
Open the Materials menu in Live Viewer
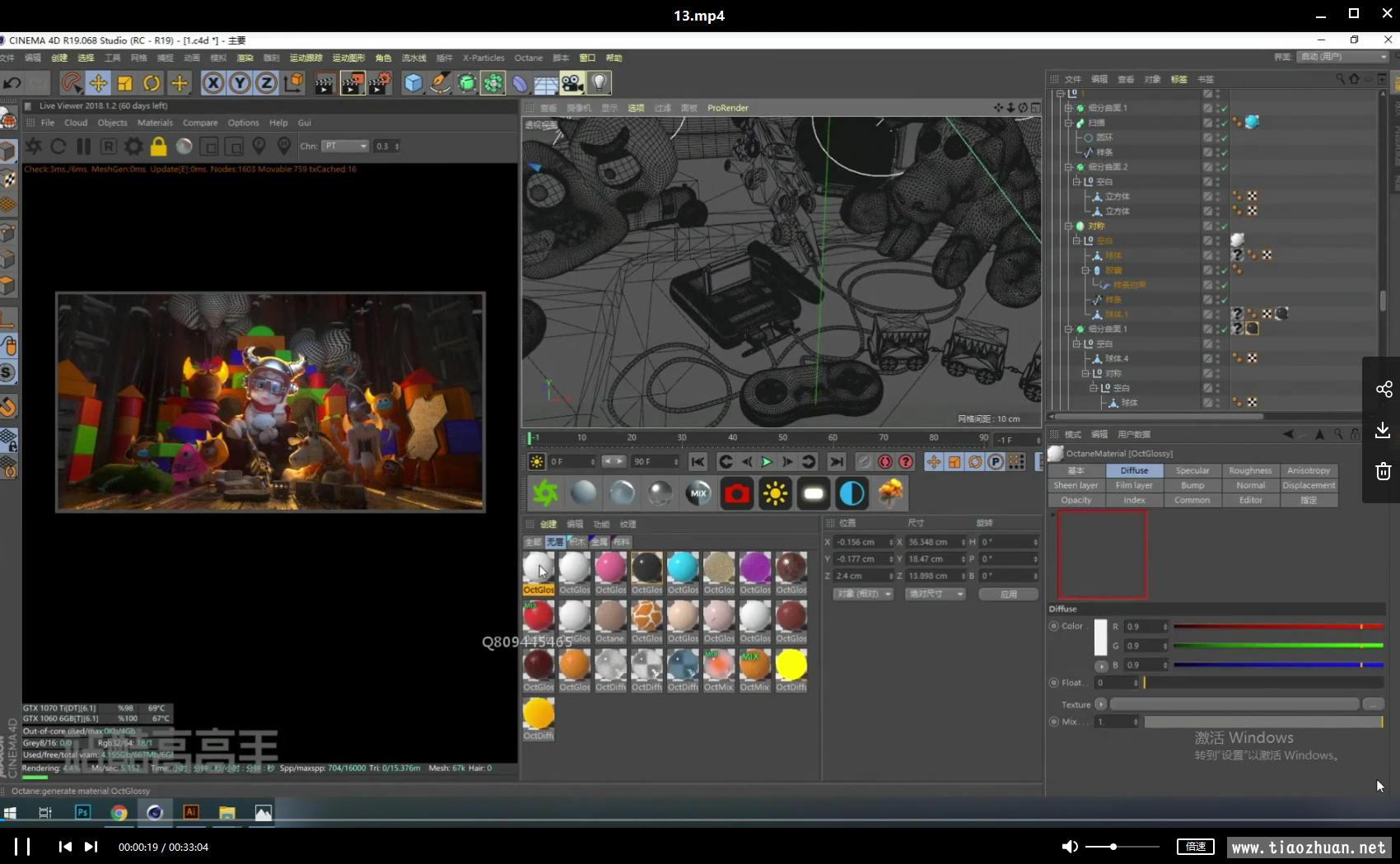tap(155, 123)
